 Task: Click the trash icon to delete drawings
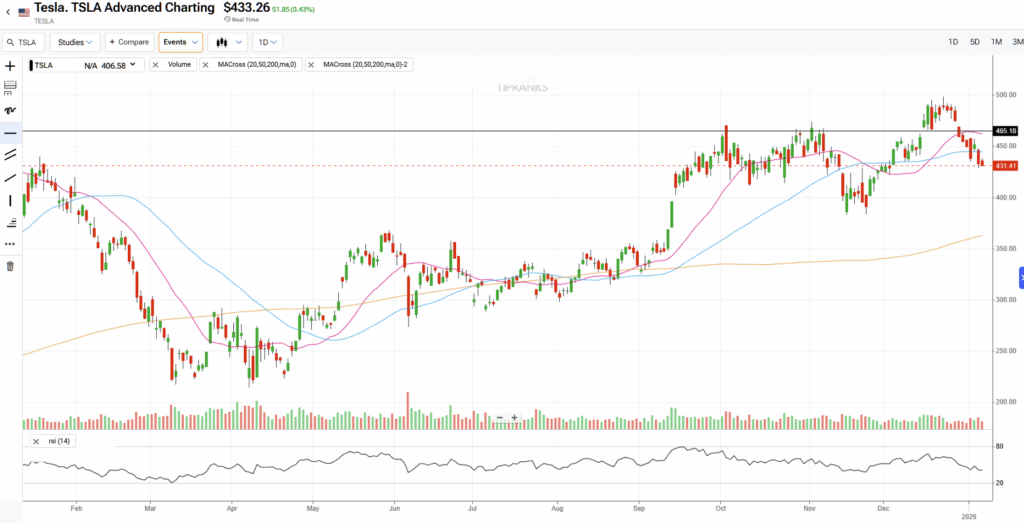[10, 266]
